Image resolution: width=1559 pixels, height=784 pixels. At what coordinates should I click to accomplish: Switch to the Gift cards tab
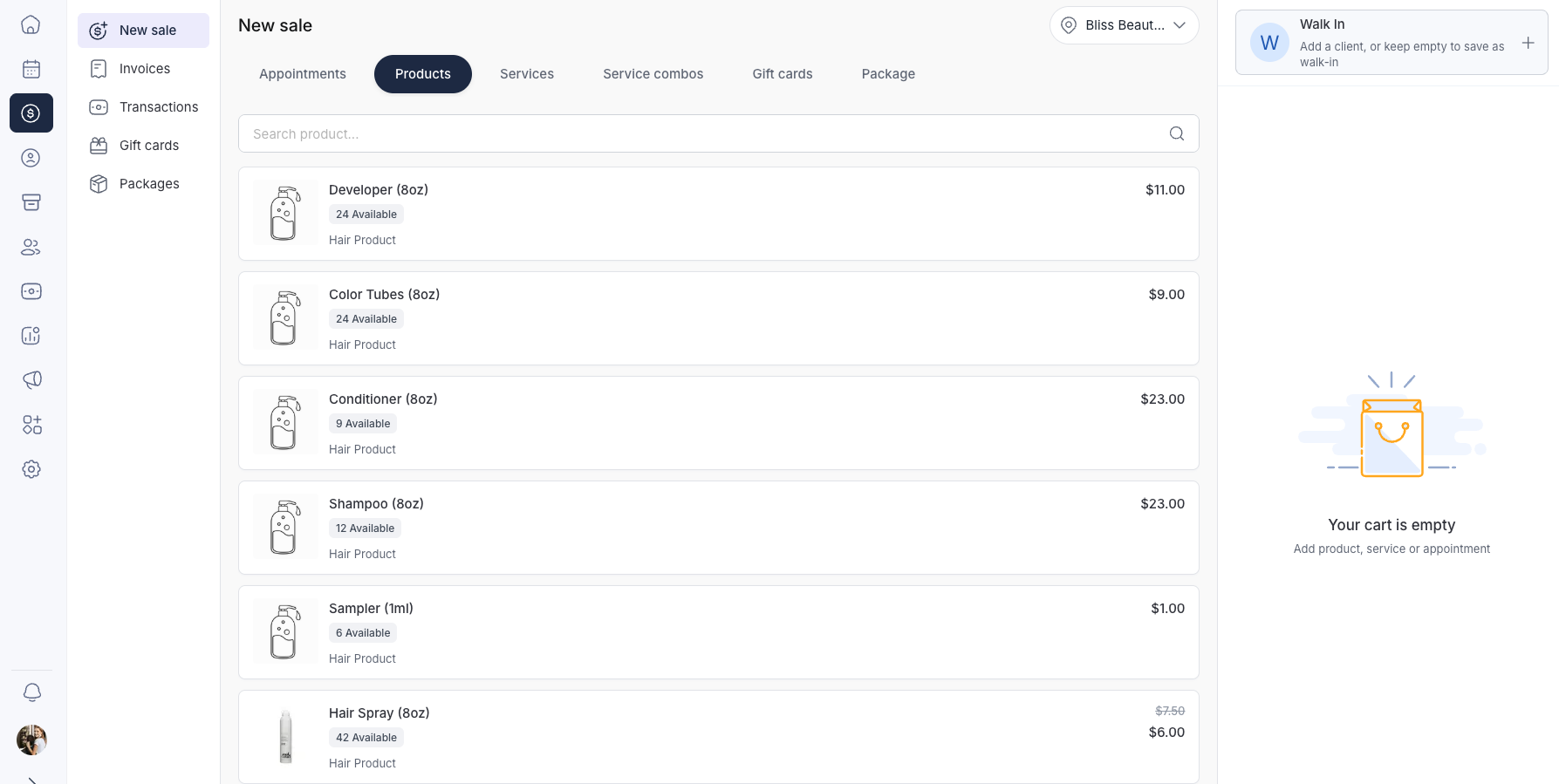click(x=782, y=74)
